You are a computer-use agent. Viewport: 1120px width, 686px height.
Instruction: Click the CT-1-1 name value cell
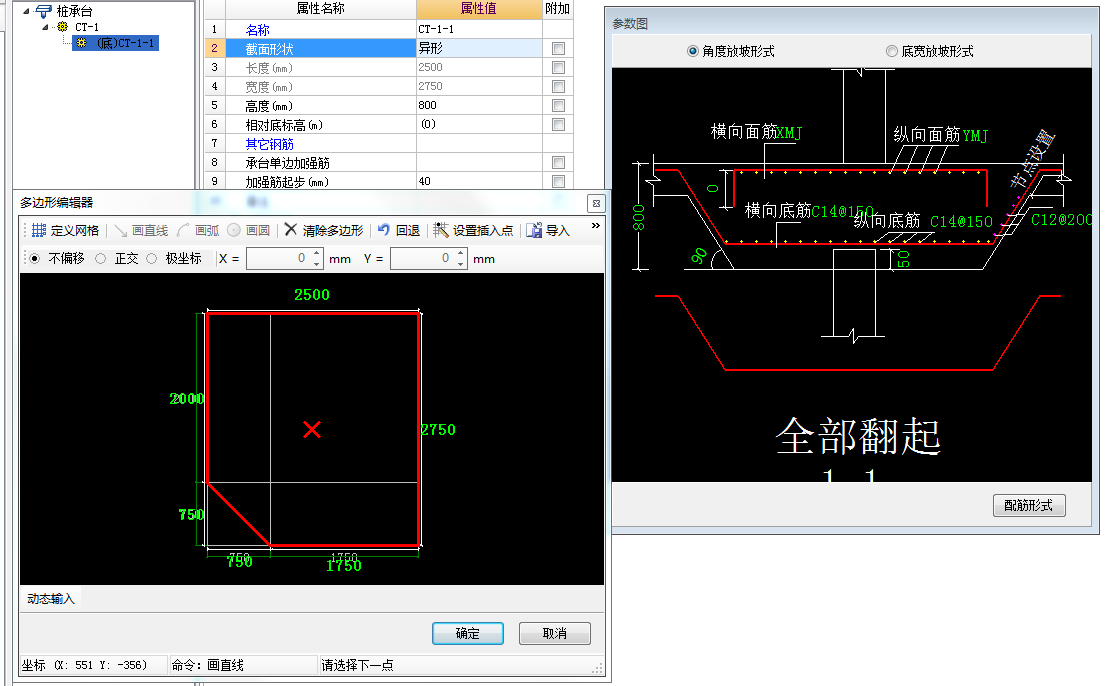coord(479,29)
